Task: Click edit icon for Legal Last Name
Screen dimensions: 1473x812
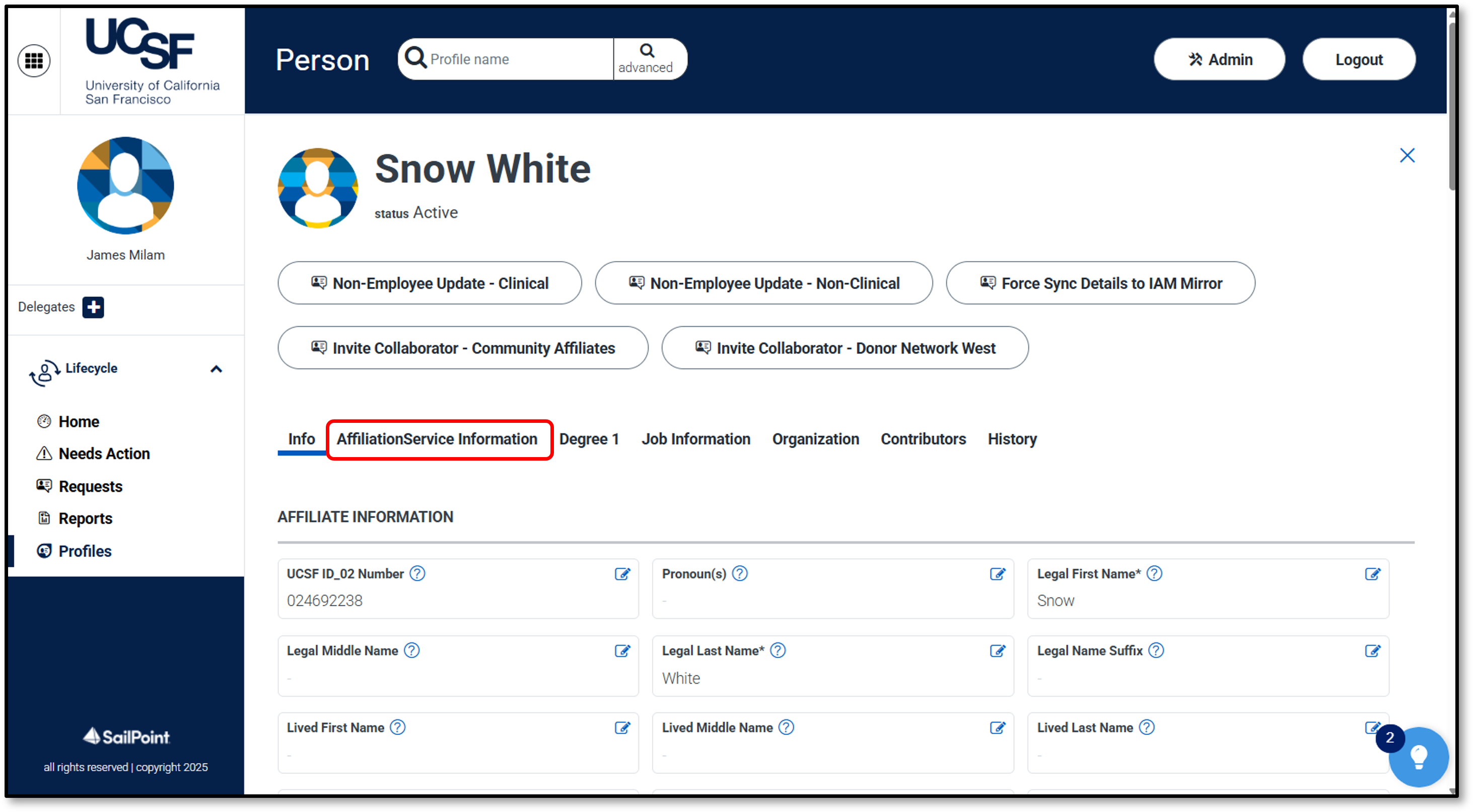Action: 997,651
